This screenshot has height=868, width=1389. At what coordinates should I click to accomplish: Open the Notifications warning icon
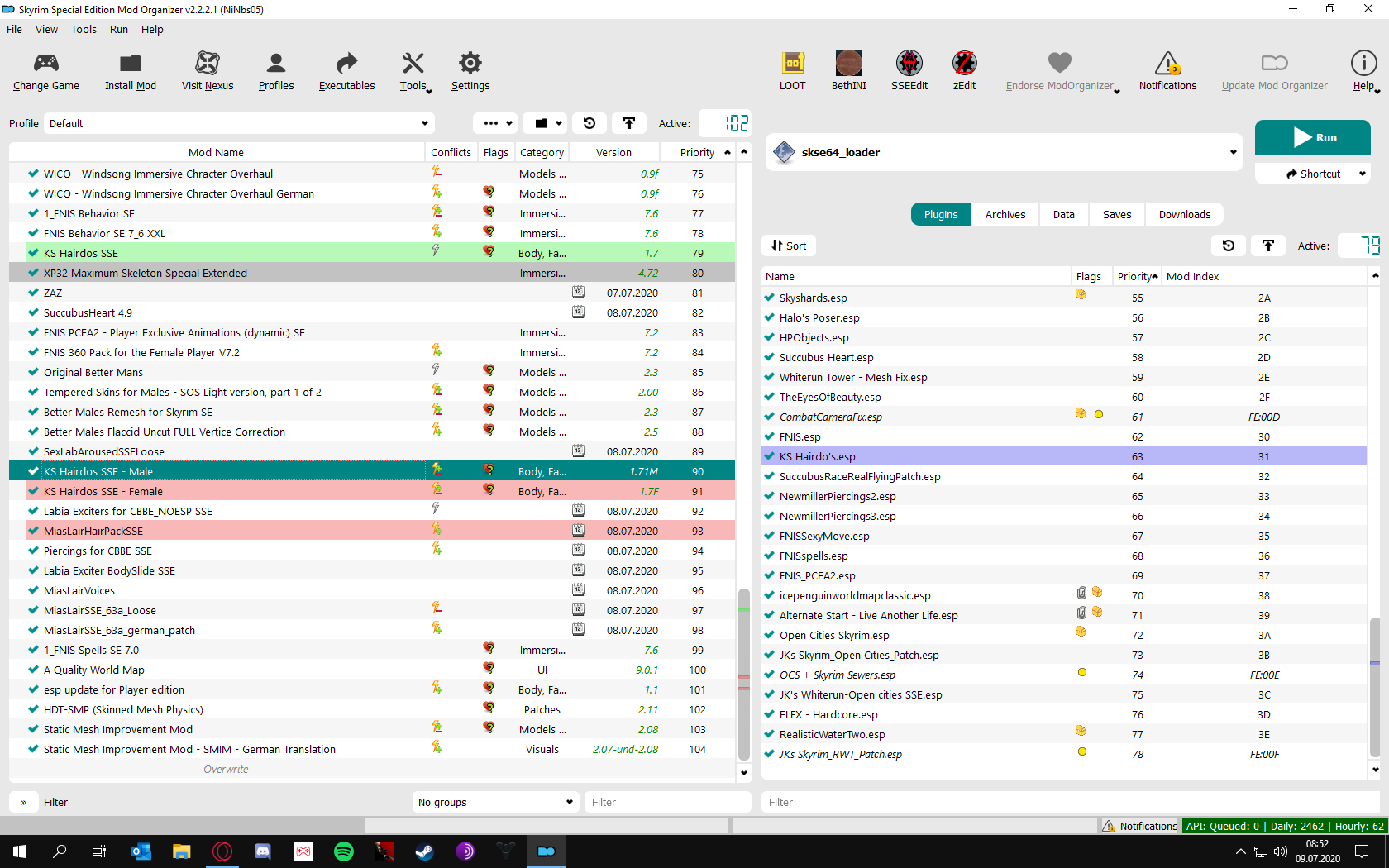[x=1167, y=72]
